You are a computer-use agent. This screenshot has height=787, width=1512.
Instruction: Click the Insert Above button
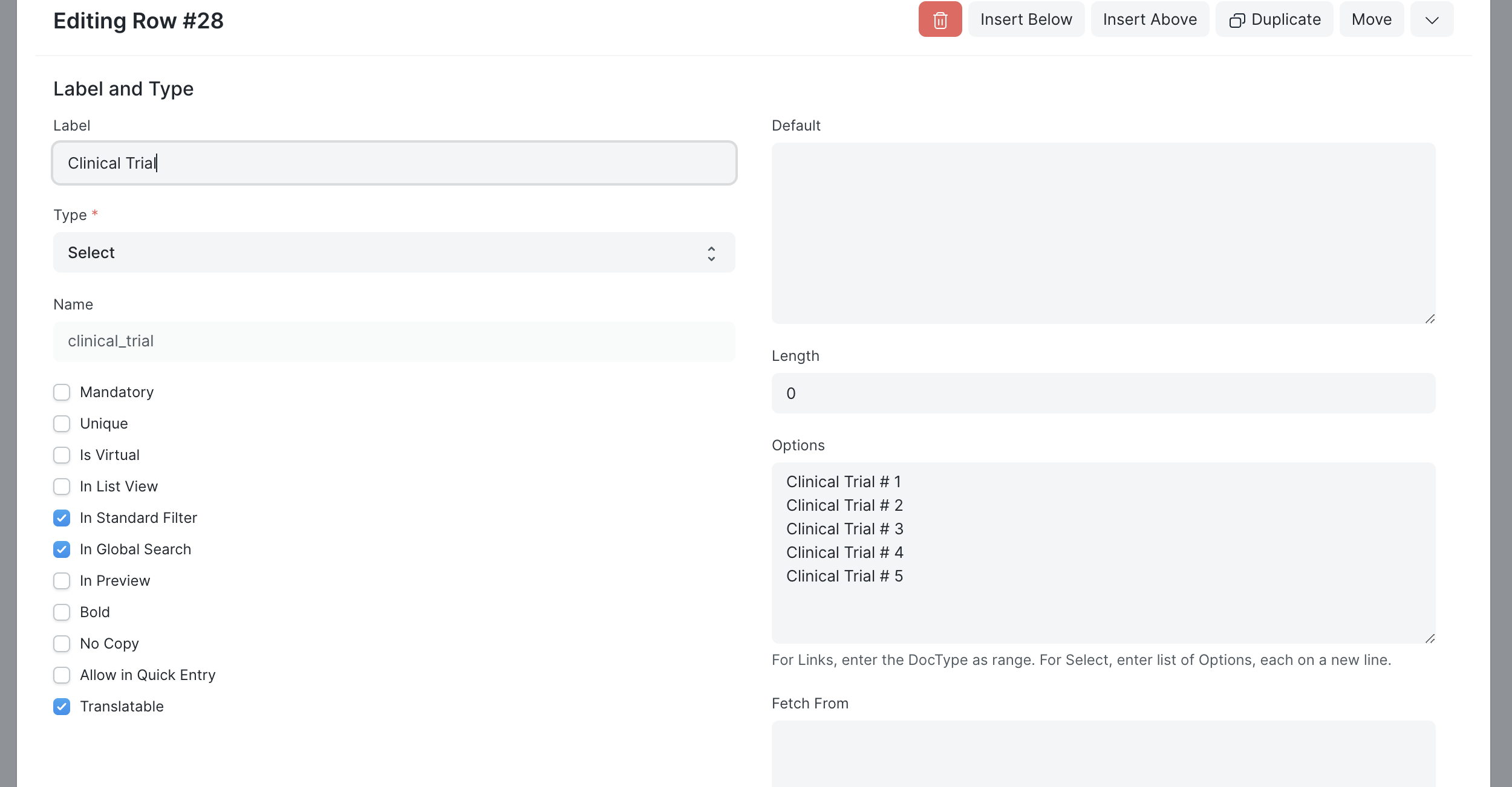click(x=1149, y=19)
